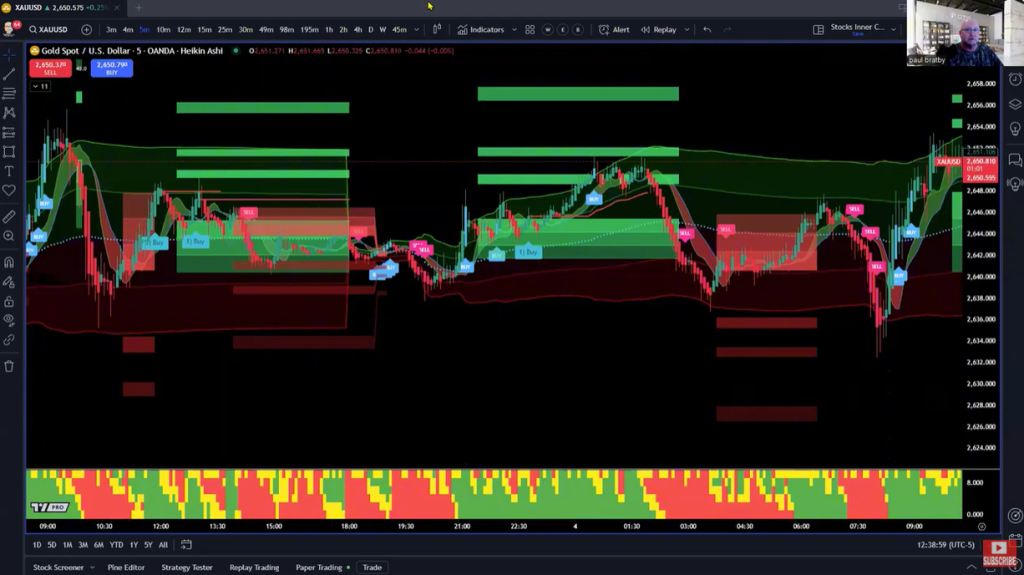The image size is (1024, 575).
Task: Click the red 2,650.37 SELL button
Action: click(50, 68)
